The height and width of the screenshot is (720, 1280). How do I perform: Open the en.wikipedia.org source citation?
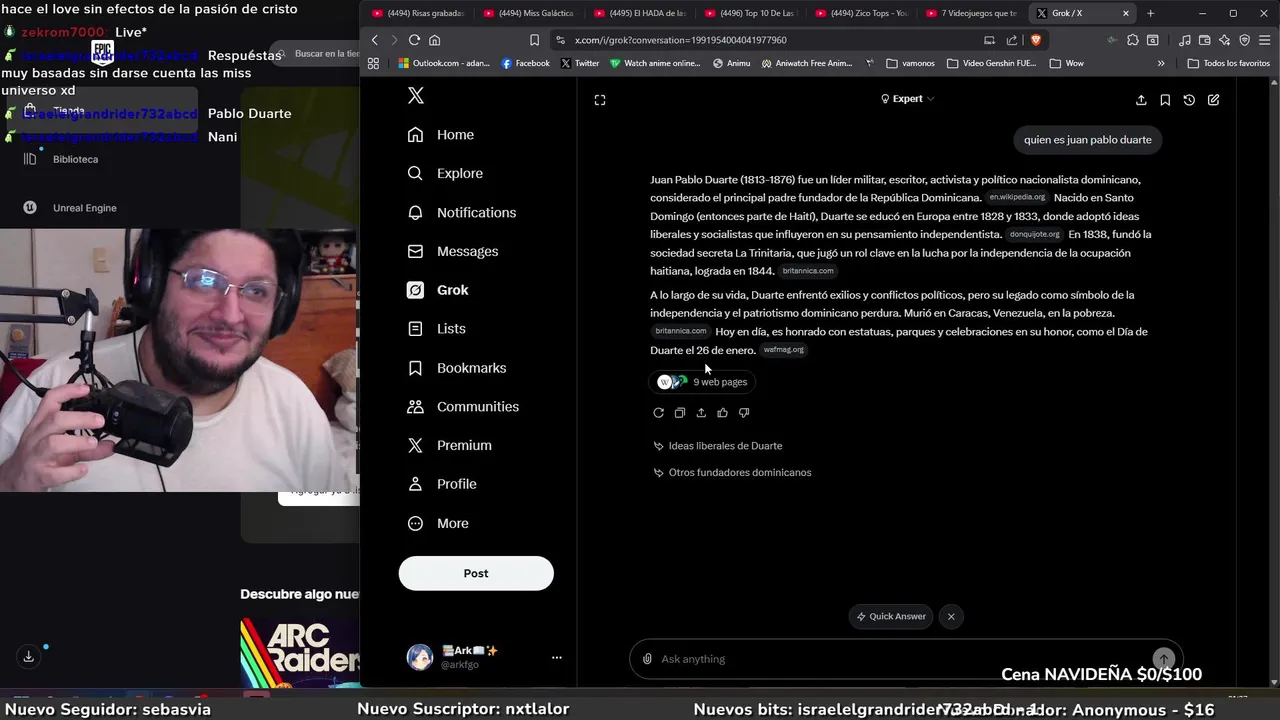1017,198
